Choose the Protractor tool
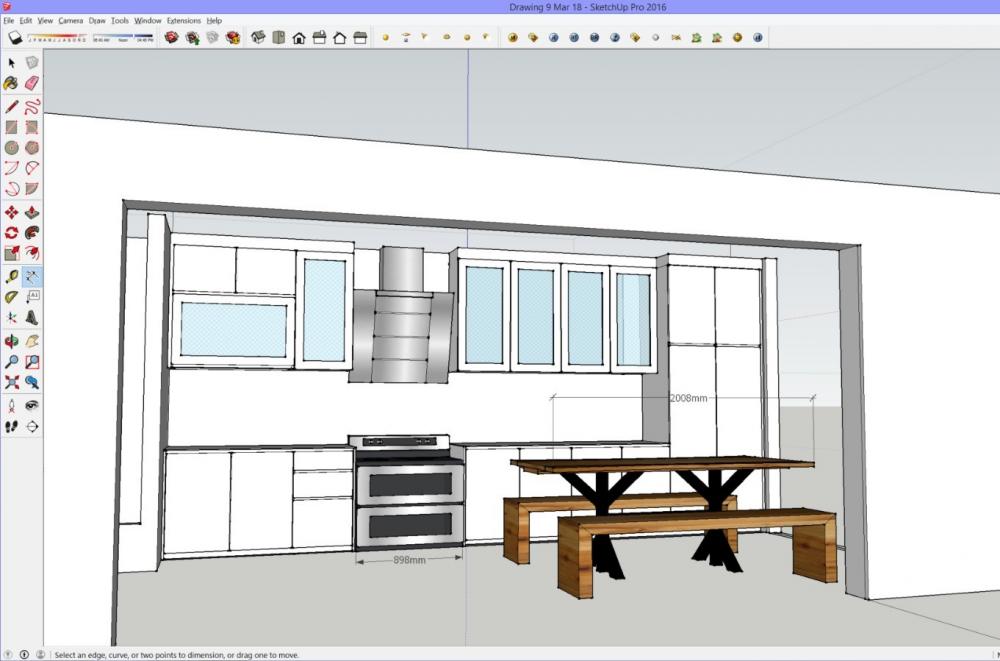The height and width of the screenshot is (661, 1000). (11, 297)
